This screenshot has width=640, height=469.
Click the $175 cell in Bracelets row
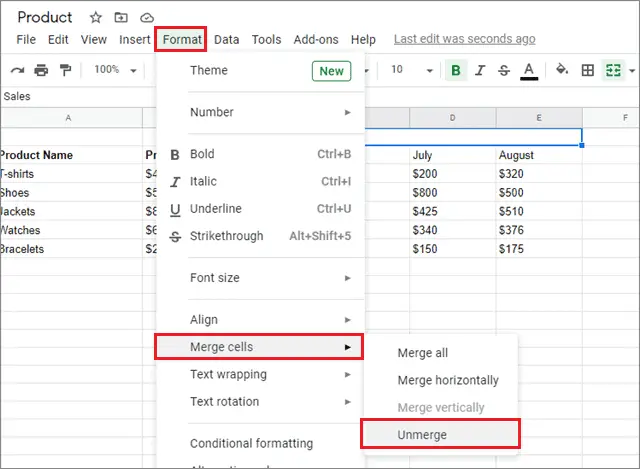[x=539, y=249]
